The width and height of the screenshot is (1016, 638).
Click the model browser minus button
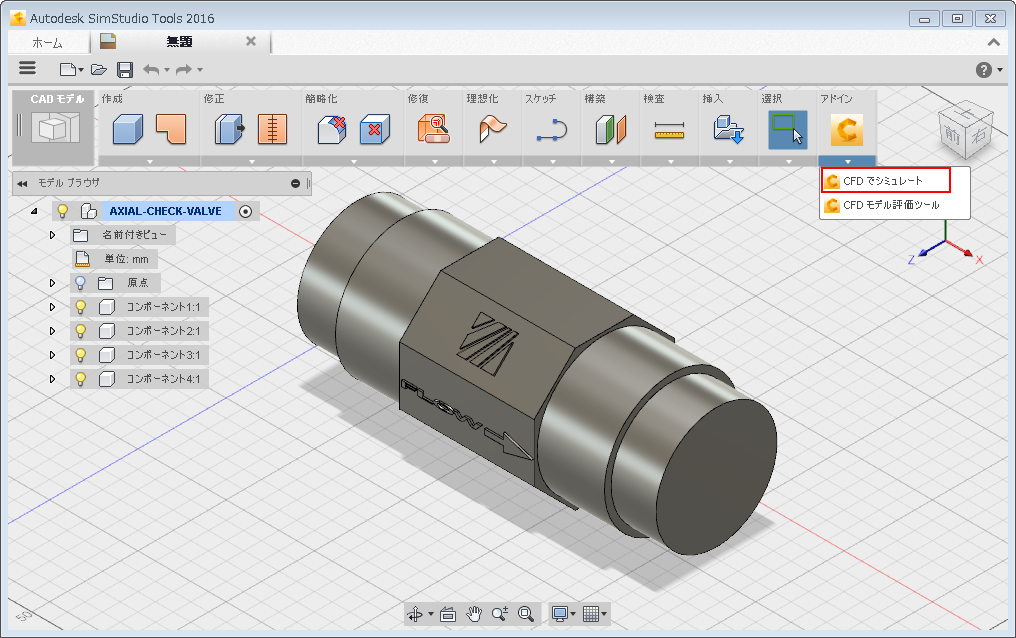coord(295,184)
